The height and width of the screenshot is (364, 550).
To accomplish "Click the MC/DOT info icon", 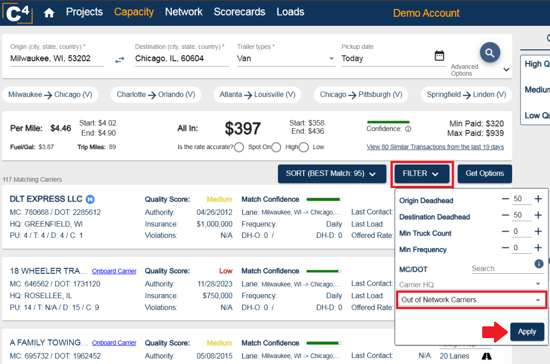I will tap(539, 264).
